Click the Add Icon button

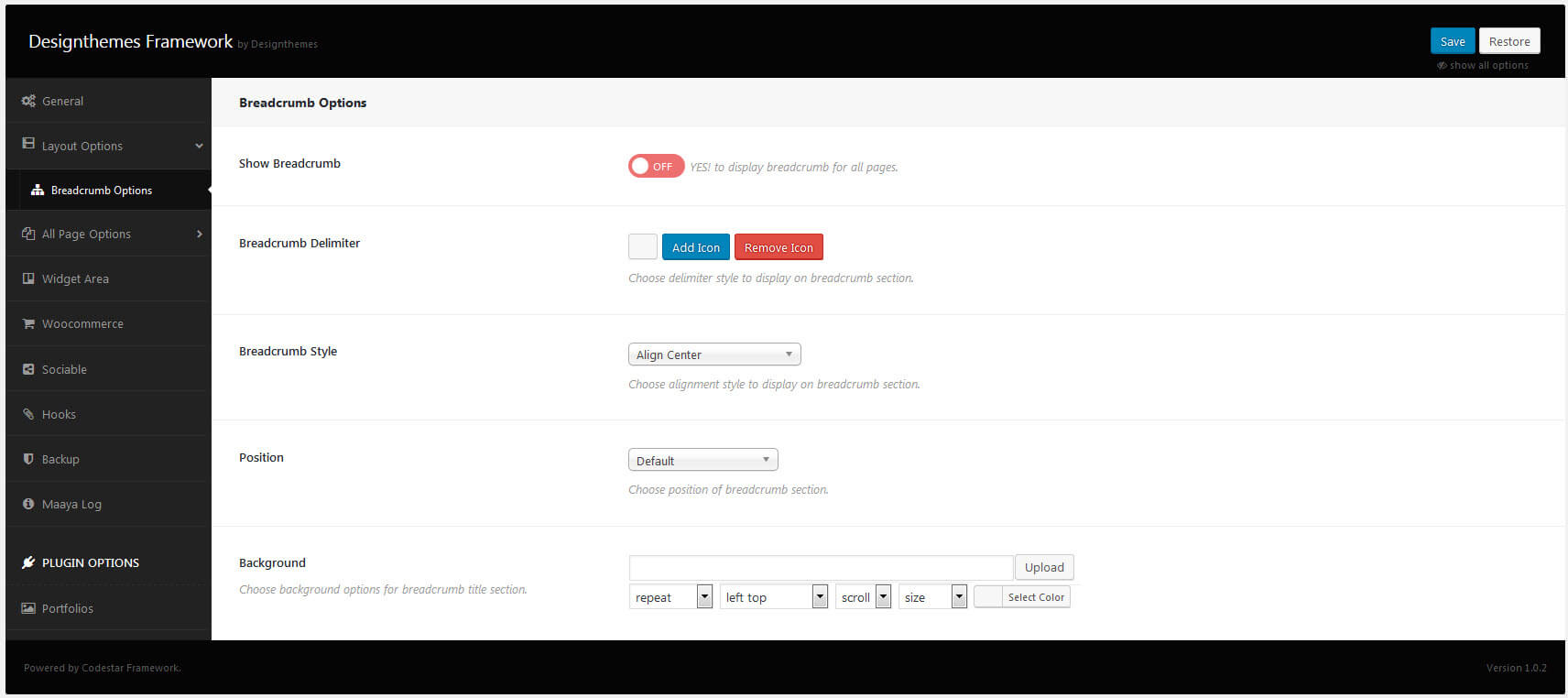tap(696, 247)
